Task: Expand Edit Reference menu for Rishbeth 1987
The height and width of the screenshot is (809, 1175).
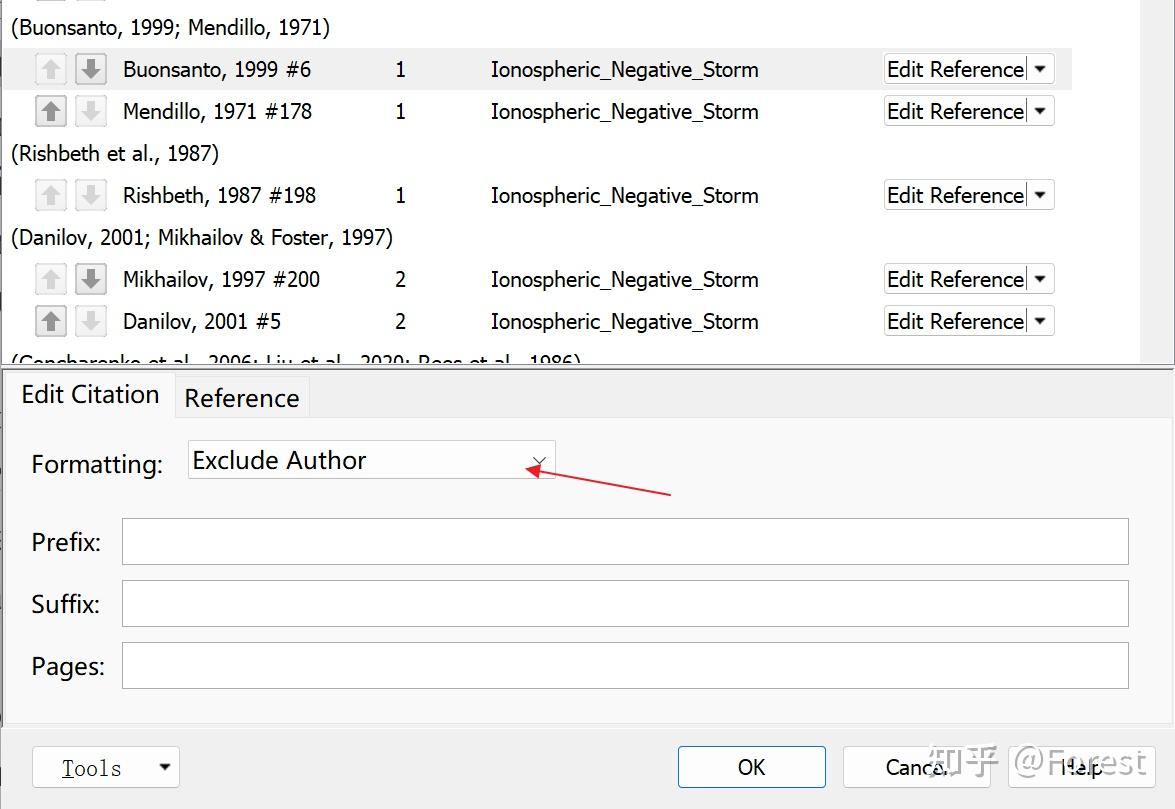Action: [1040, 195]
